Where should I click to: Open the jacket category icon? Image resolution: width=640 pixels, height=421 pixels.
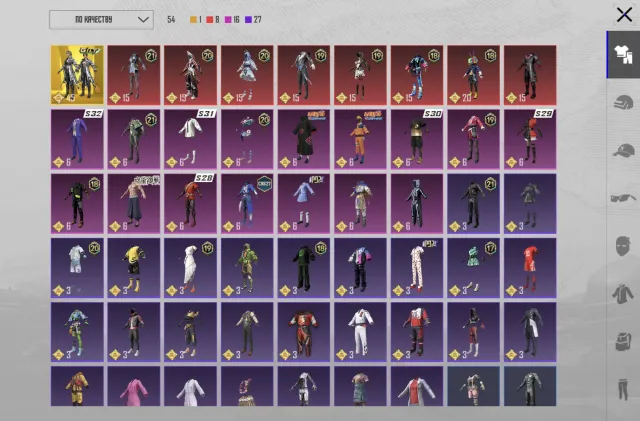[623, 294]
